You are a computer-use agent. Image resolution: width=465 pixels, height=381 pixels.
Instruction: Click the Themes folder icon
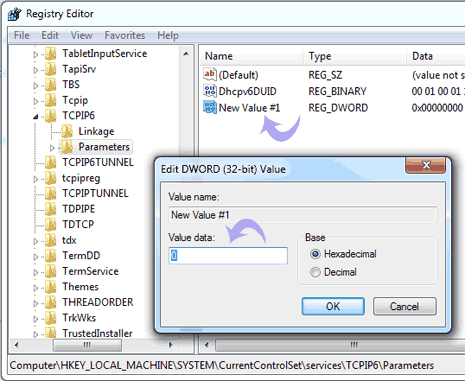coord(51,287)
